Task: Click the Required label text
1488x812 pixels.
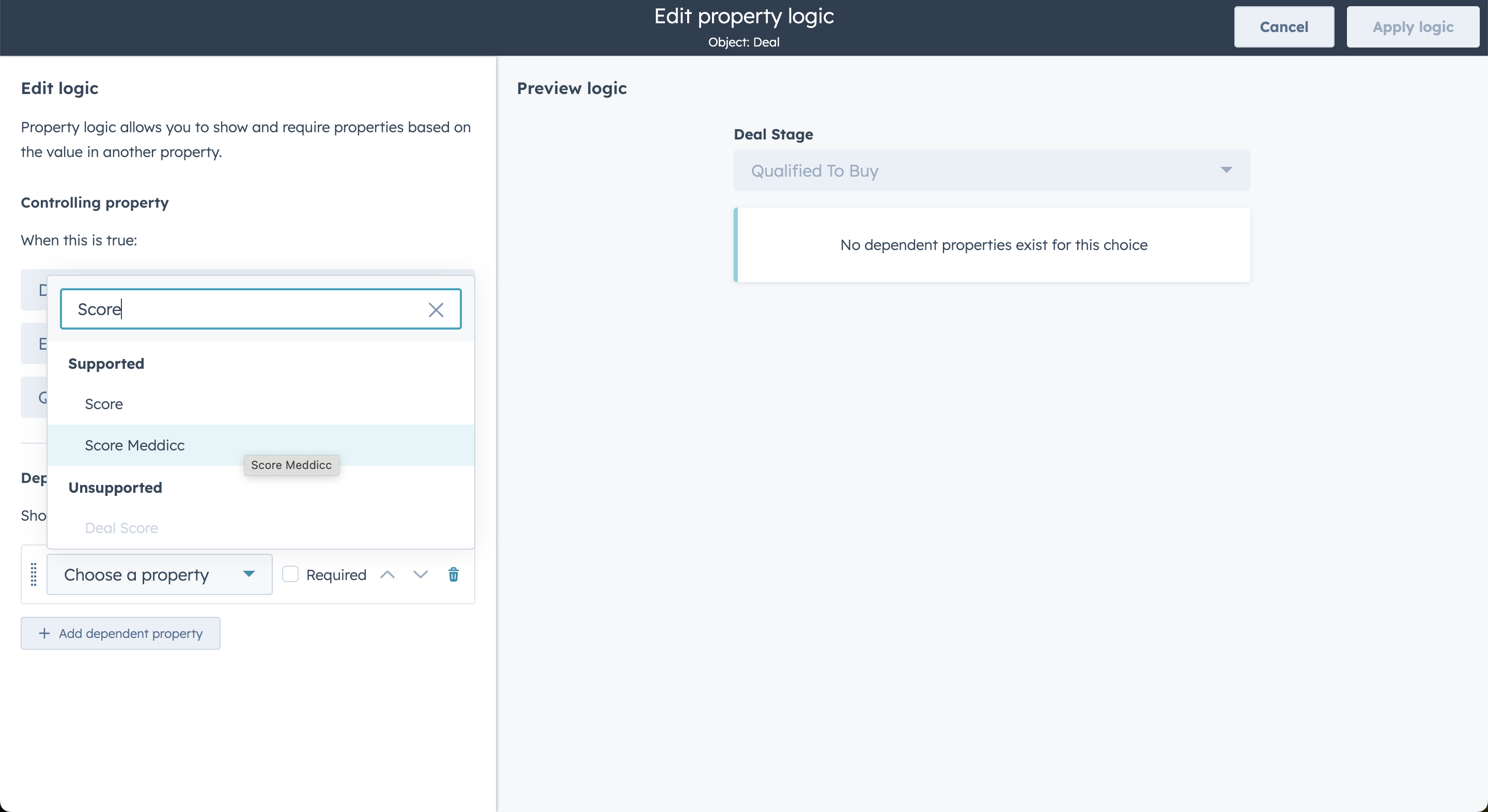Action: tap(336, 575)
